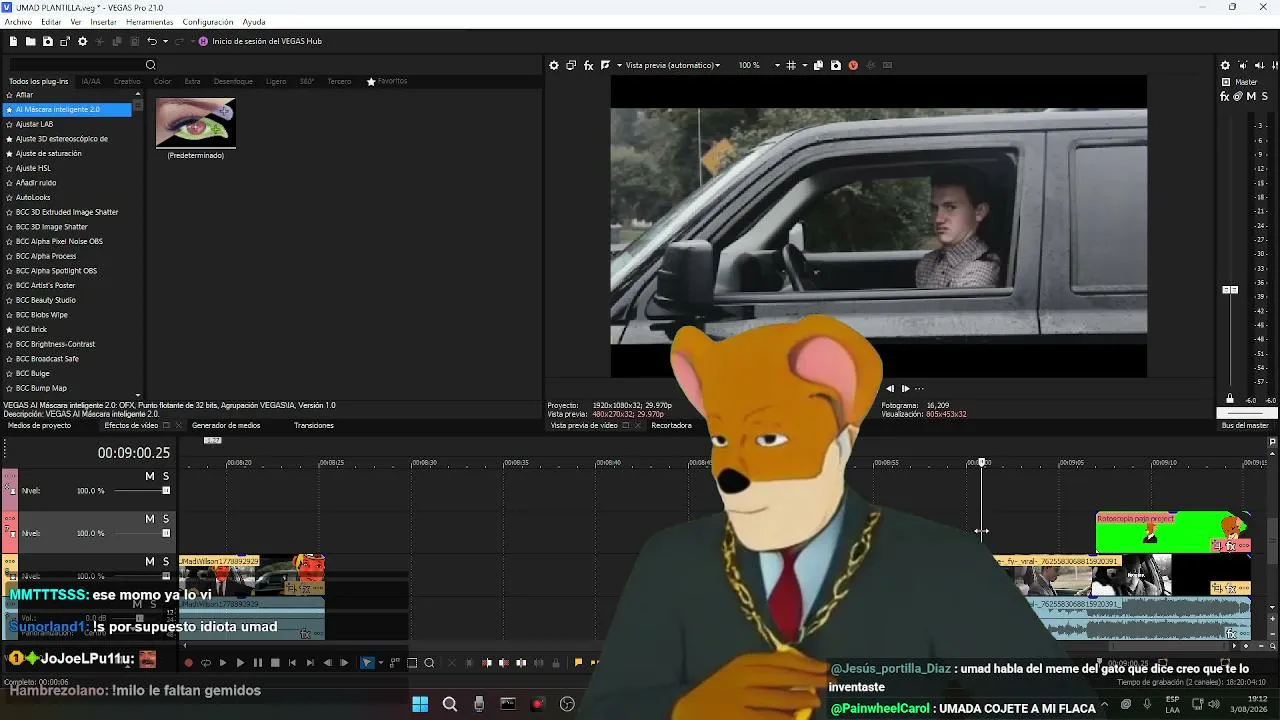Select the timeline Zoom magnifier tool
Screen dimensions: 1280x720
point(429,663)
